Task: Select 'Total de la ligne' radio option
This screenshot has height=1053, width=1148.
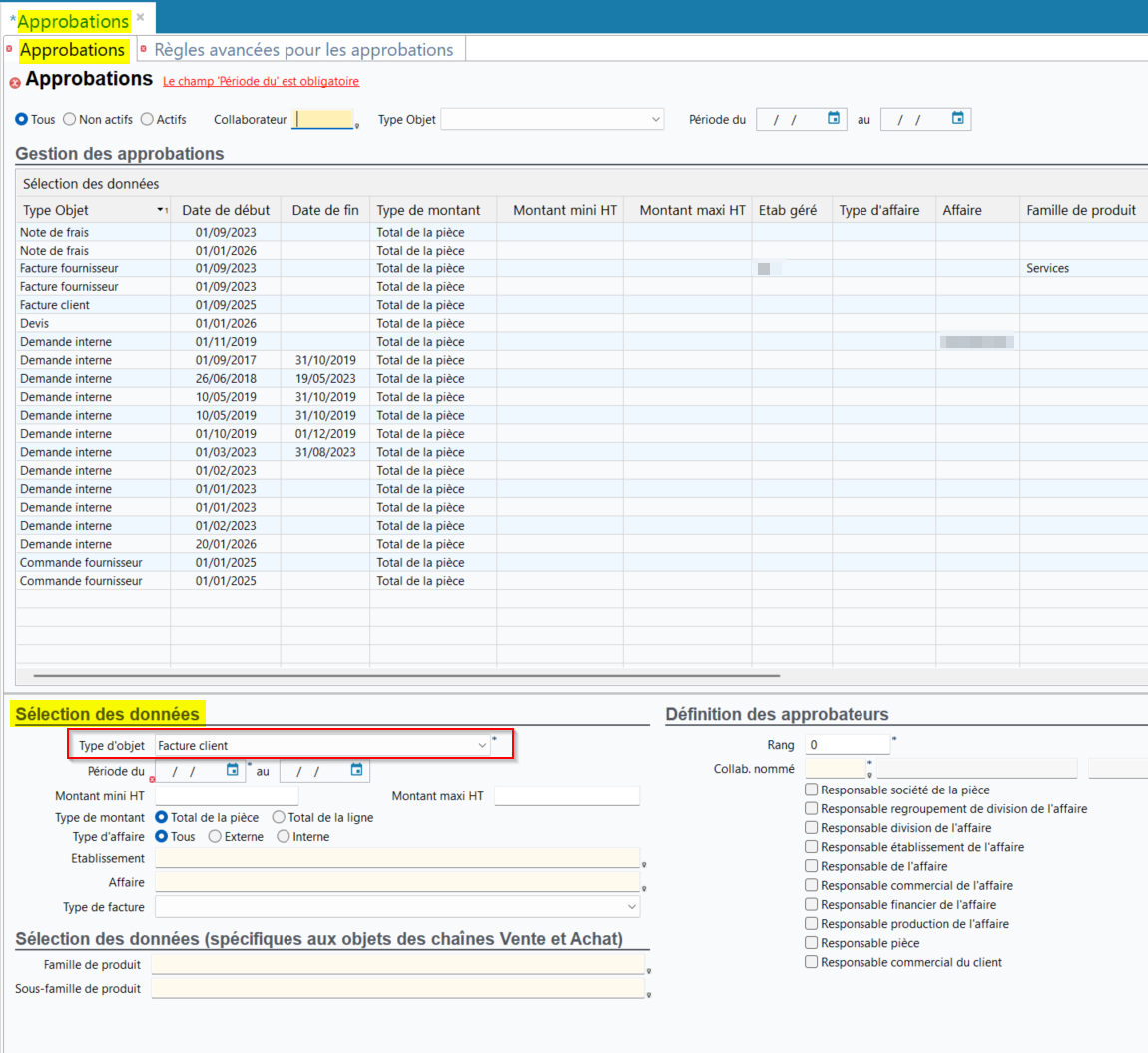Action: tap(280, 817)
